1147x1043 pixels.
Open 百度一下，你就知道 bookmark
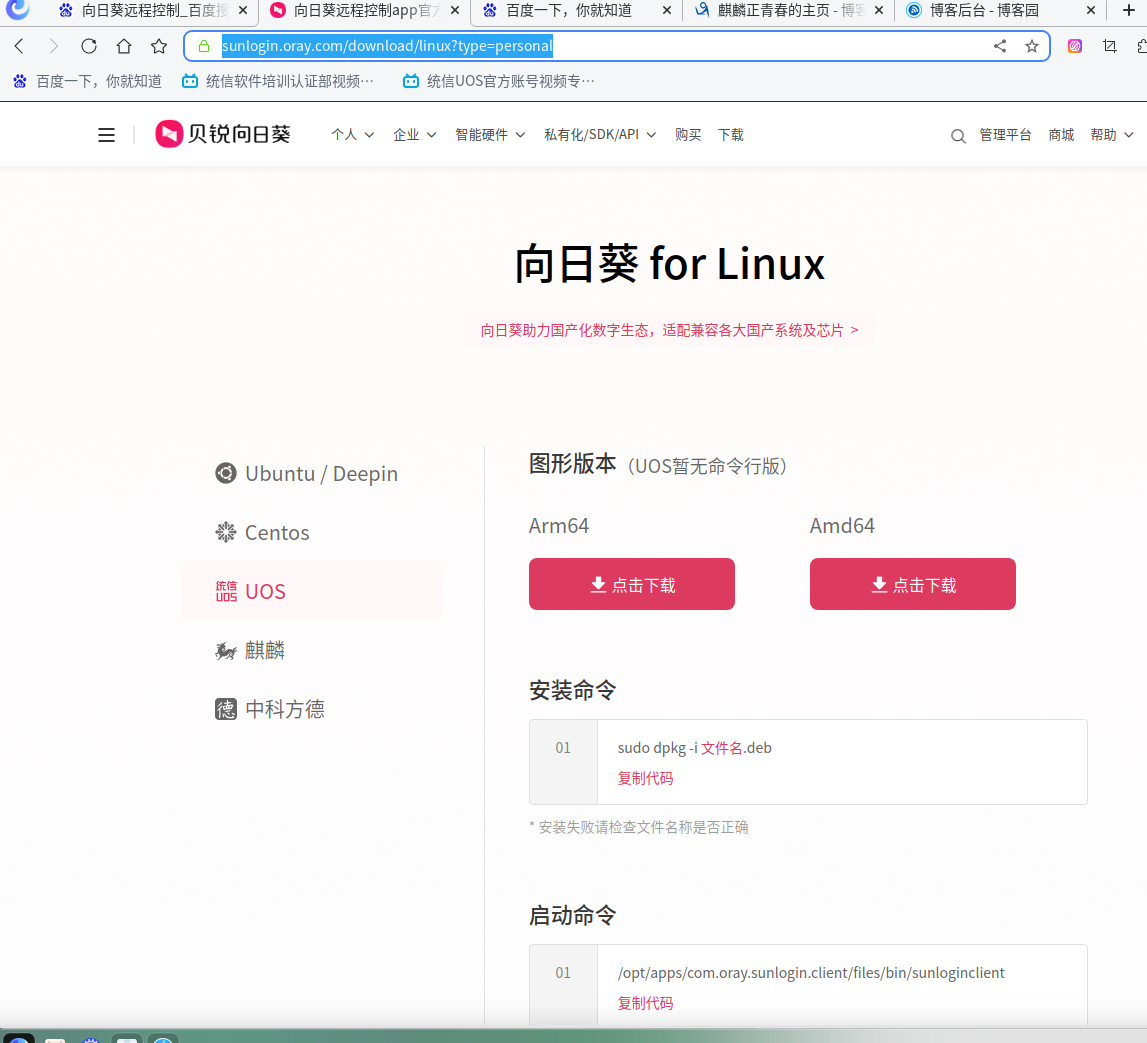pos(87,81)
